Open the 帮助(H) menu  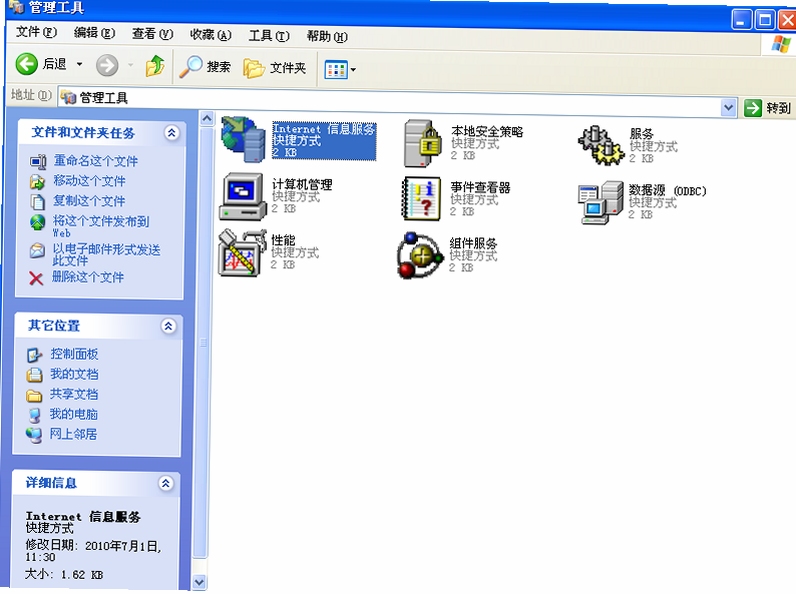pos(327,37)
